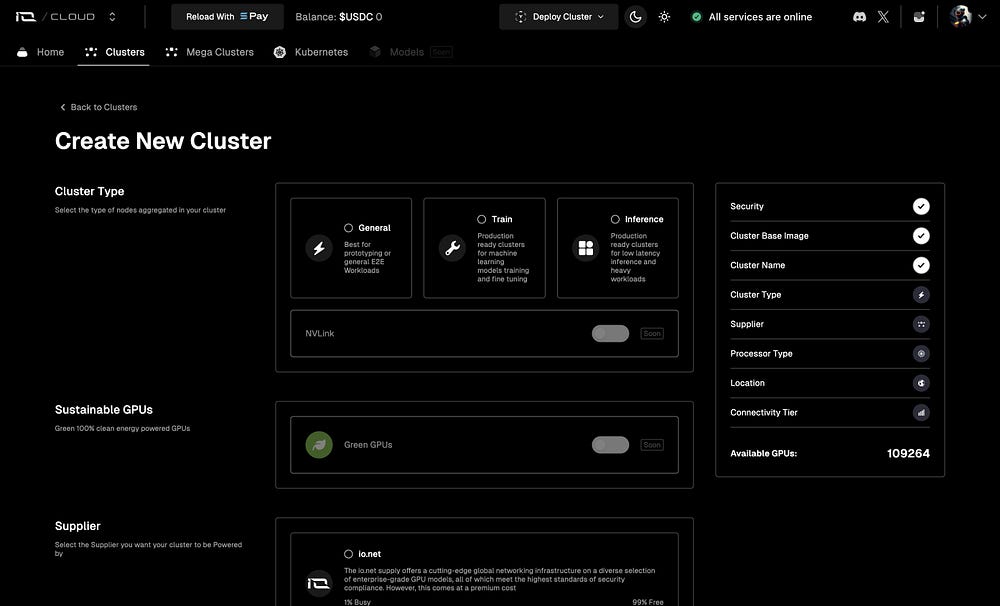Click Cluster Name checkmark icon

[921, 265]
